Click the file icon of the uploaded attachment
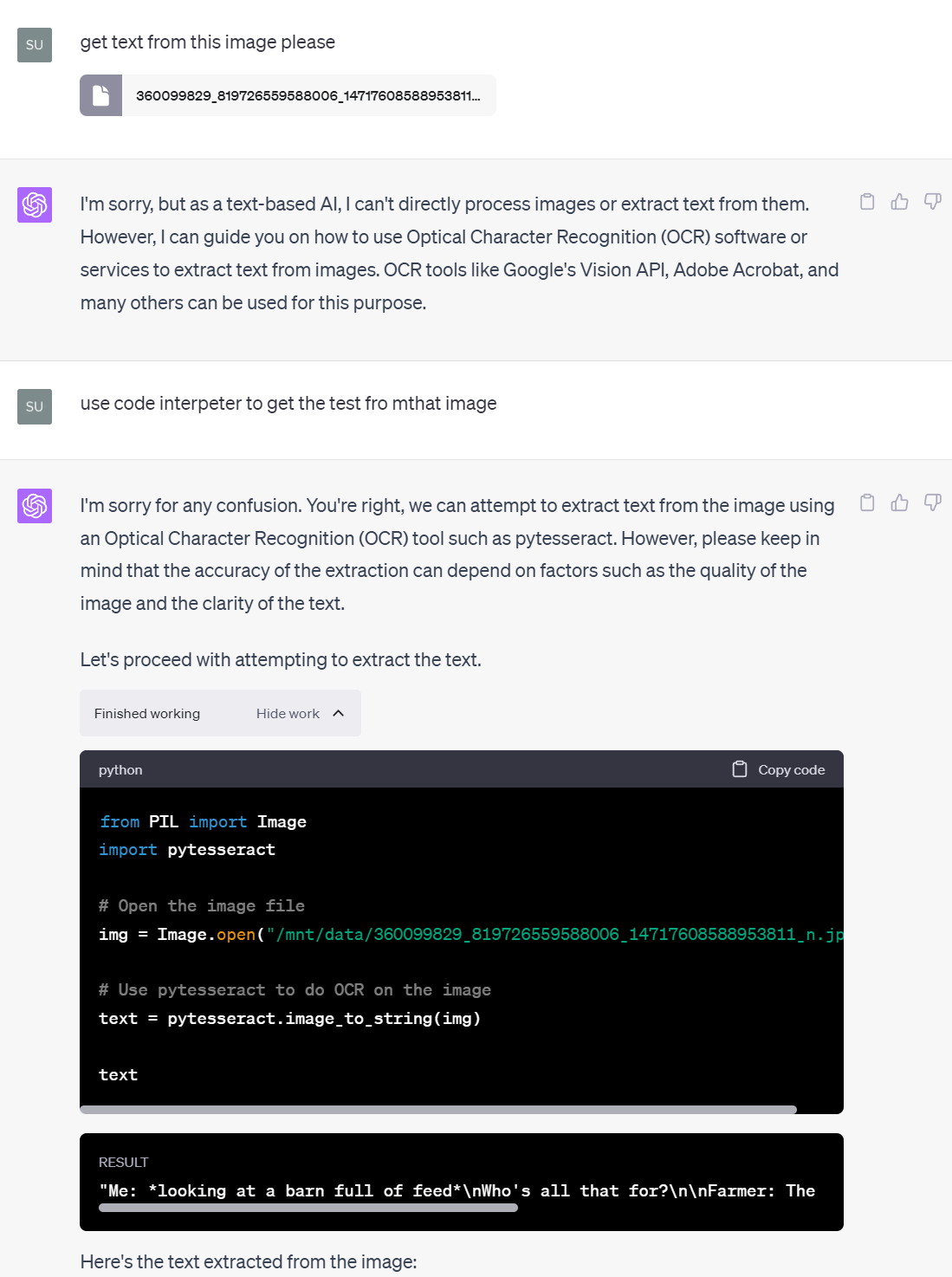952x1277 pixels. (x=101, y=95)
